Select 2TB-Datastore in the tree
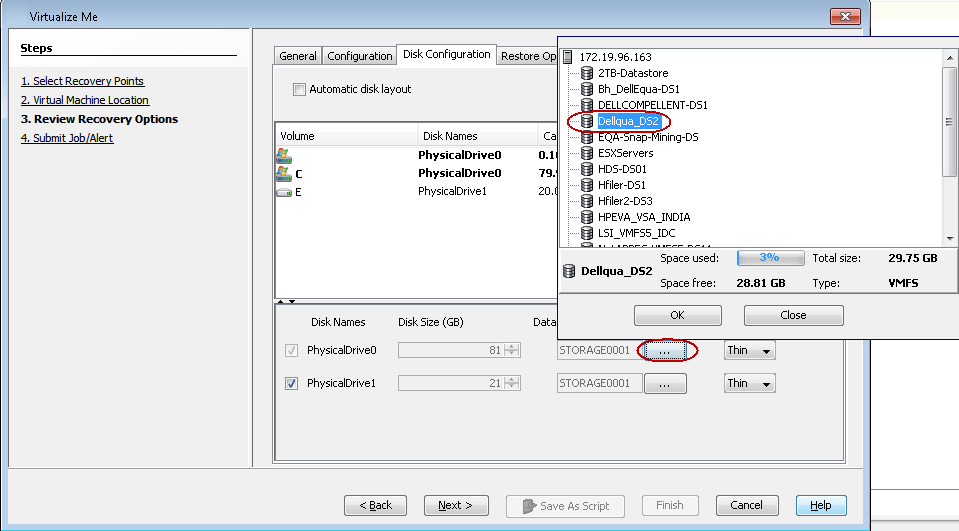This screenshot has height=531, width=959. [633, 73]
